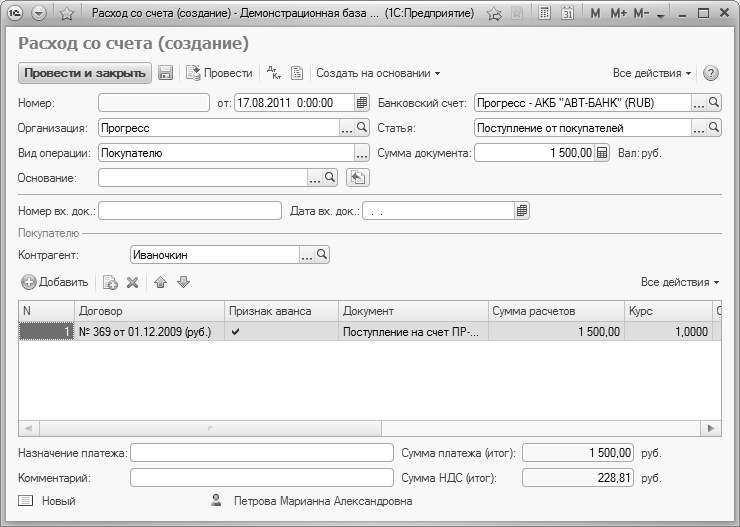
Task: Add to favorites with star icon
Action: (x=66, y=15)
